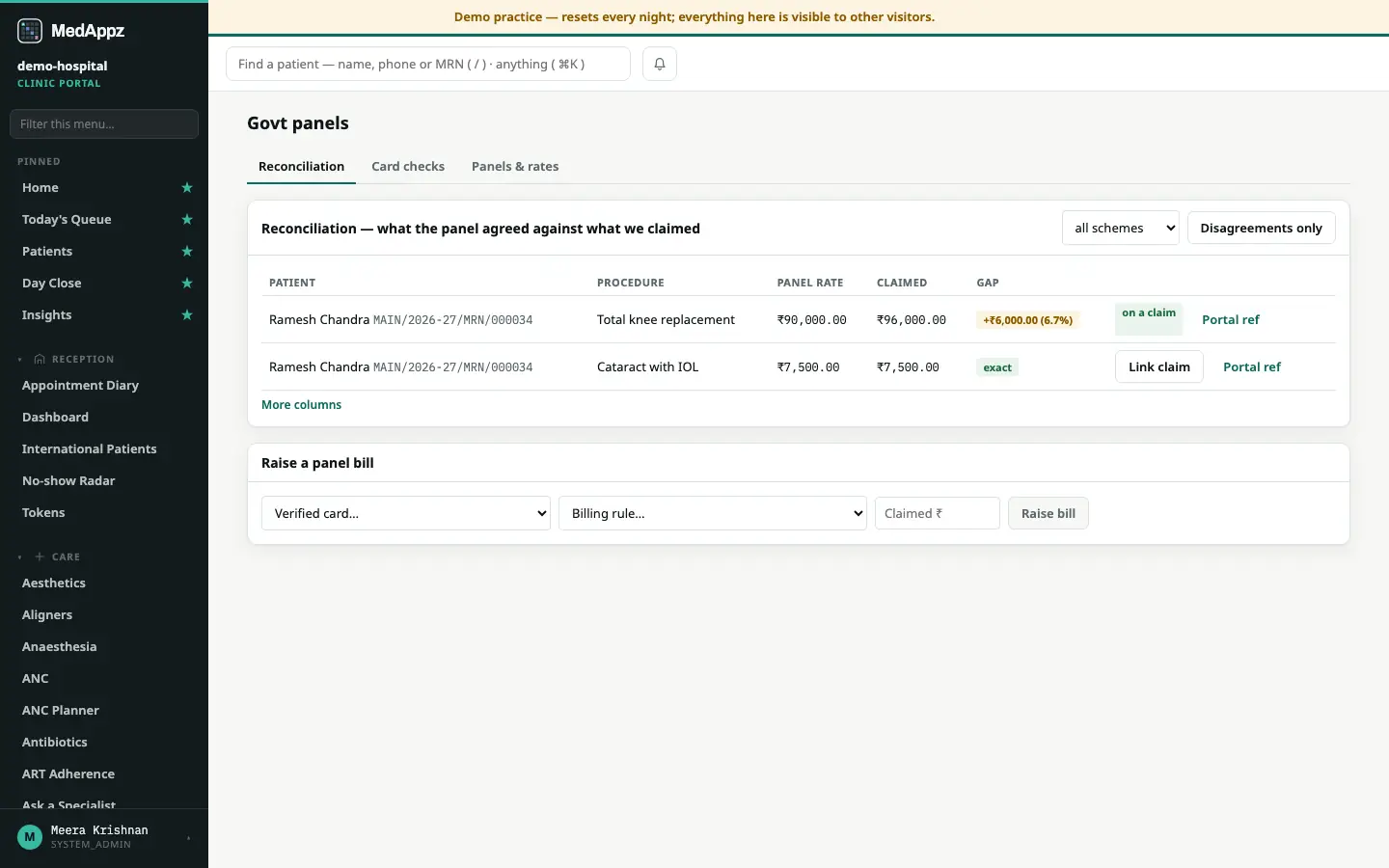Open the Verified card dropdown
Image resolution: width=1389 pixels, height=868 pixels.
point(406,513)
